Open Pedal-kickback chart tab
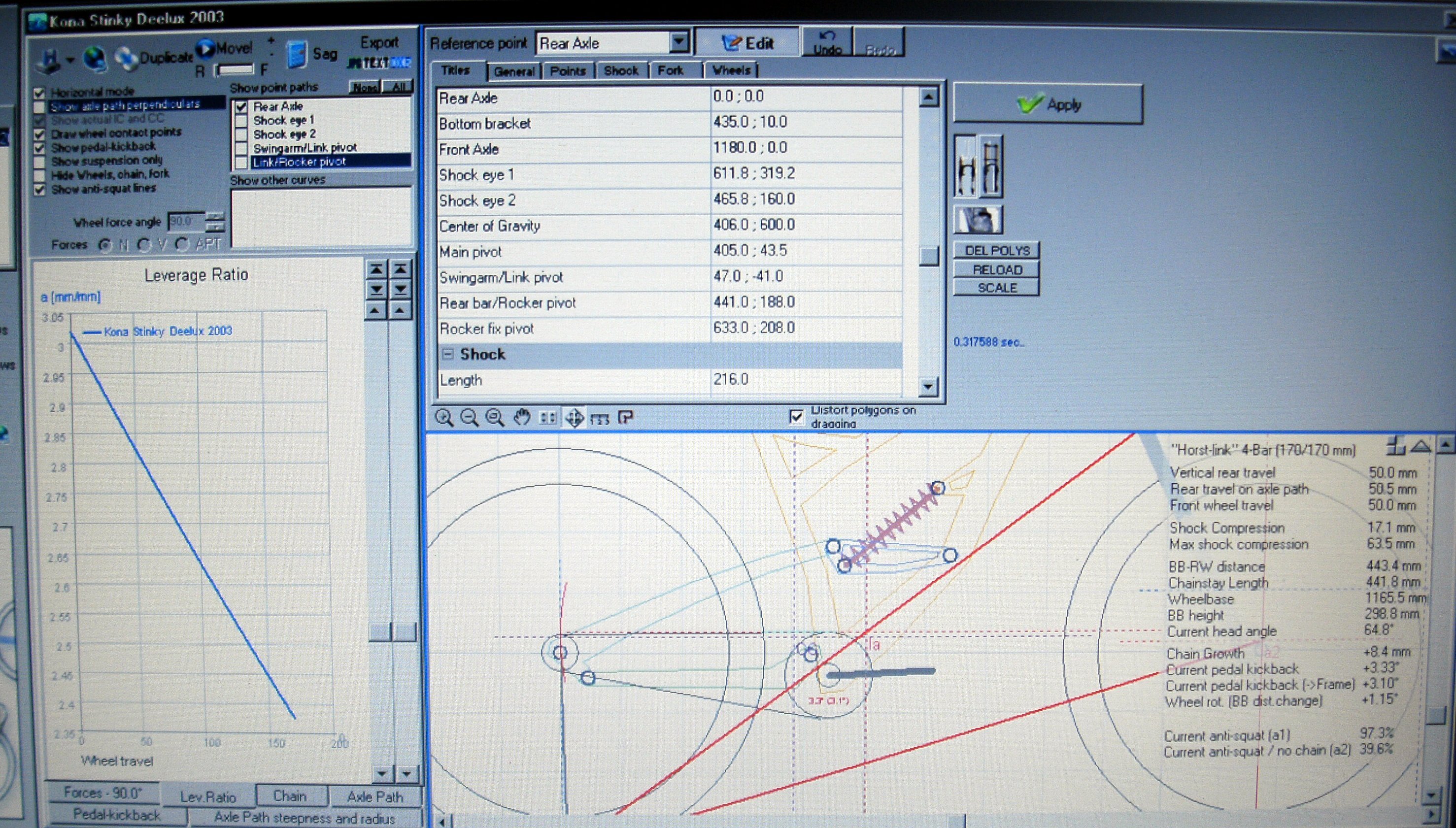Image resolution: width=1456 pixels, height=828 pixels. click(x=117, y=816)
